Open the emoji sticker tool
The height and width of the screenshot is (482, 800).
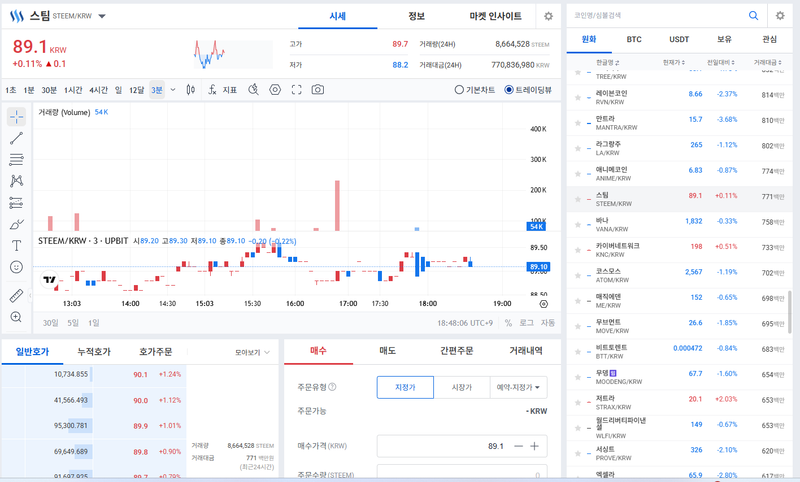(x=16, y=267)
